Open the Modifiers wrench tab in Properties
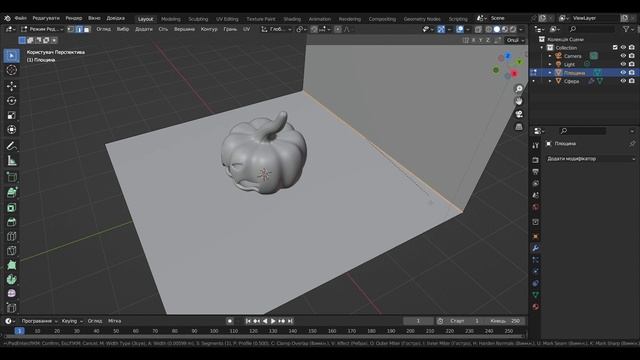This screenshot has height=360, width=640. [x=536, y=248]
